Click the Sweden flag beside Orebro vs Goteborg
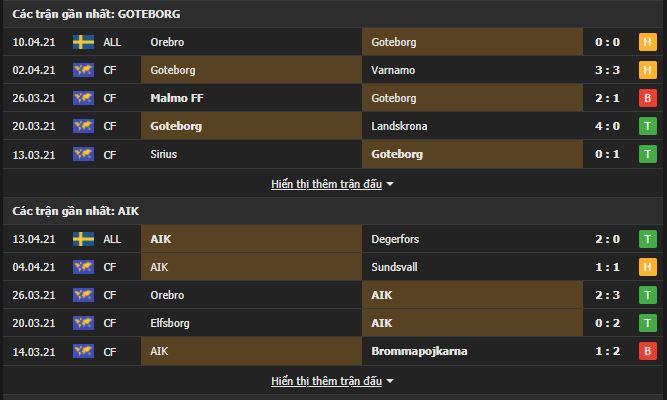Image resolution: width=667 pixels, height=400 pixels. click(83, 43)
